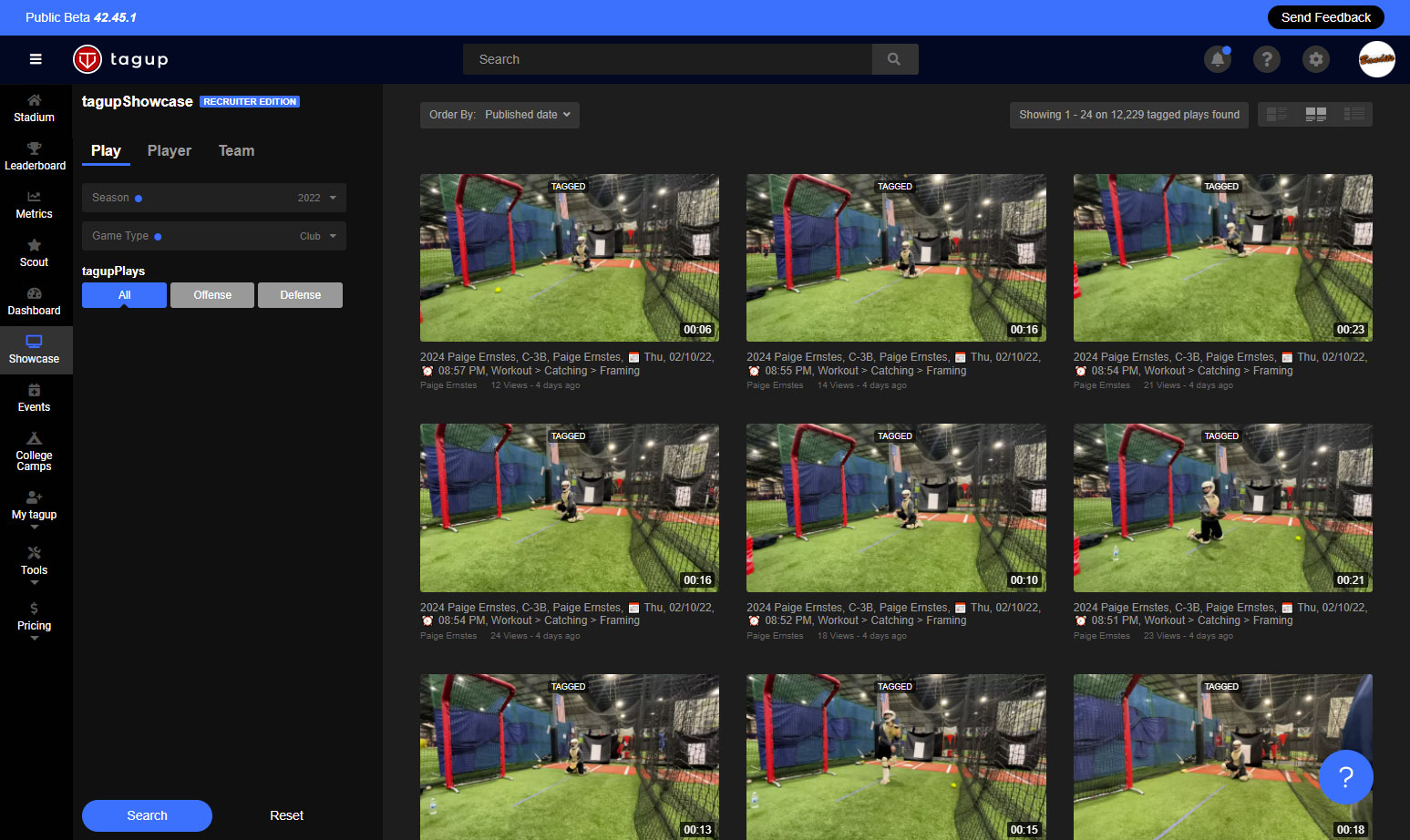The image size is (1410, 840).
Task: Select the All tagupPlays filter
Action: click(x=124, y=295)
